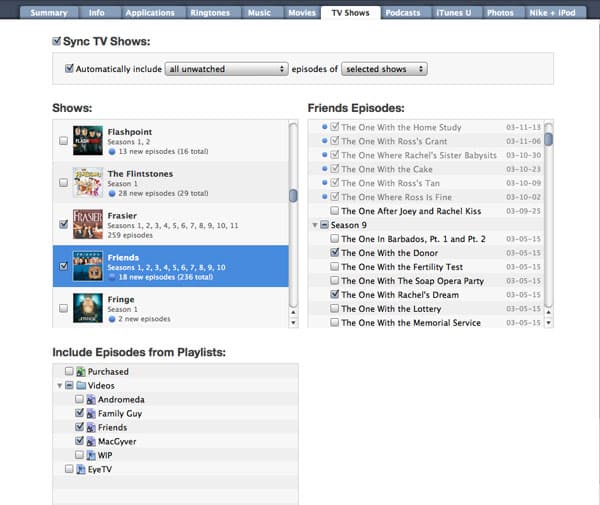The height and width of the screenshot is (505, 600).
Task: Click the Flashpoint artwork thumbnail
Action: coord(88,140)
